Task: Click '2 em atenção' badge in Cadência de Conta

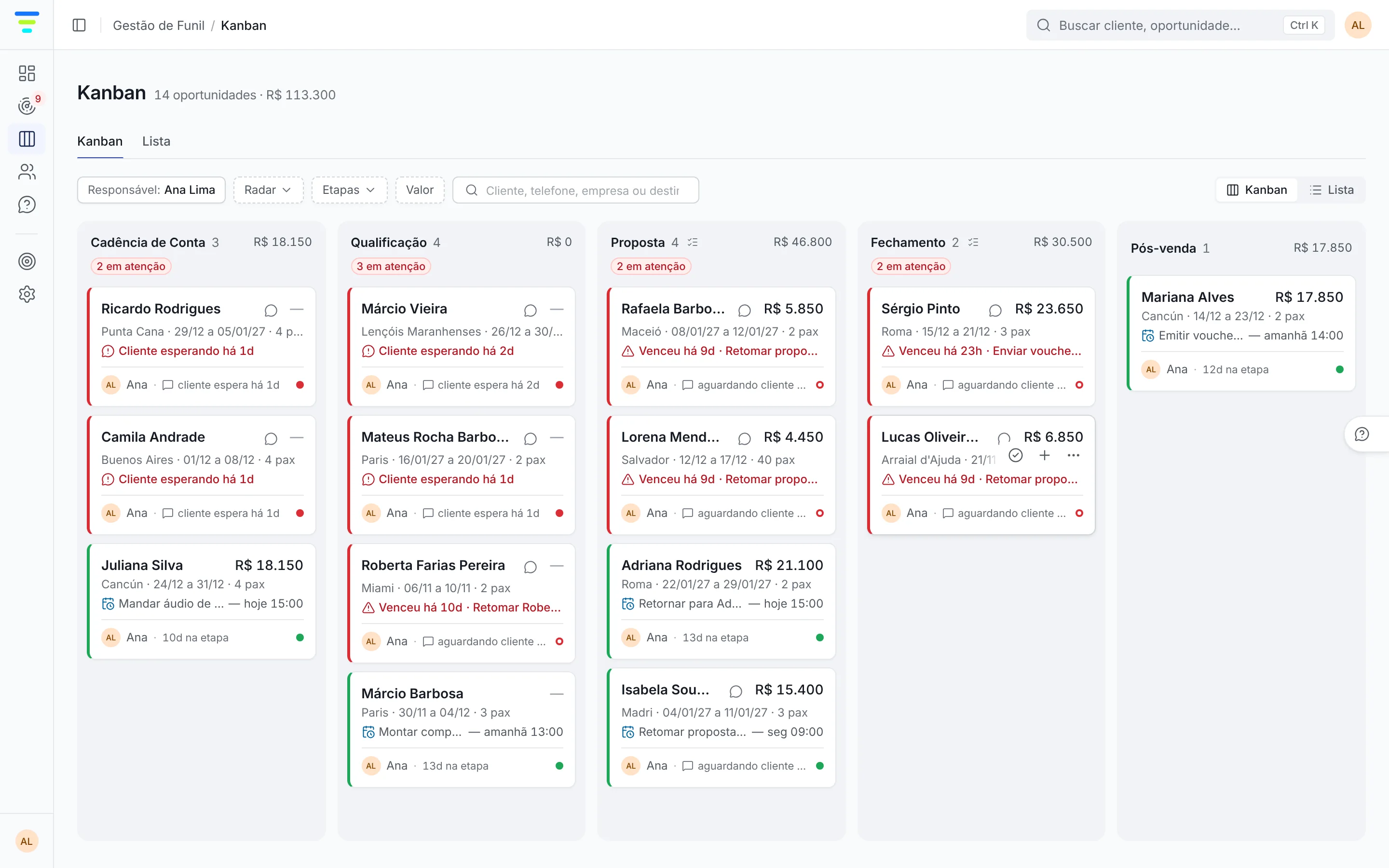Action: click(131, 266)
